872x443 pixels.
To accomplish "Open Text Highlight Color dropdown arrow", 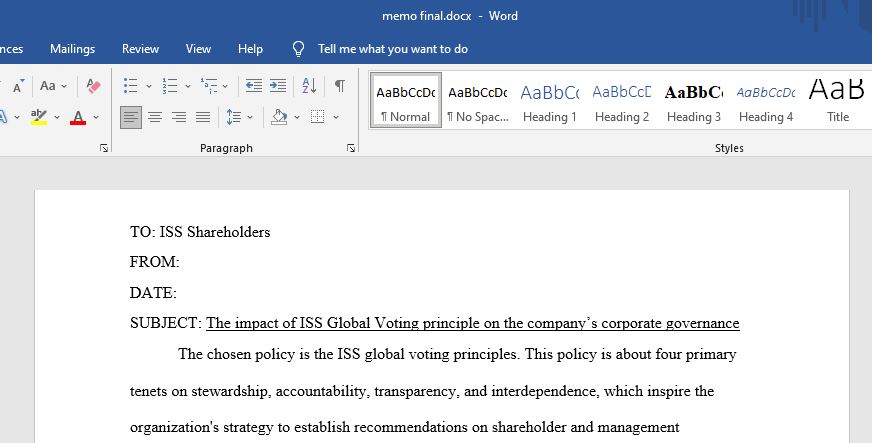I will 57,117.
